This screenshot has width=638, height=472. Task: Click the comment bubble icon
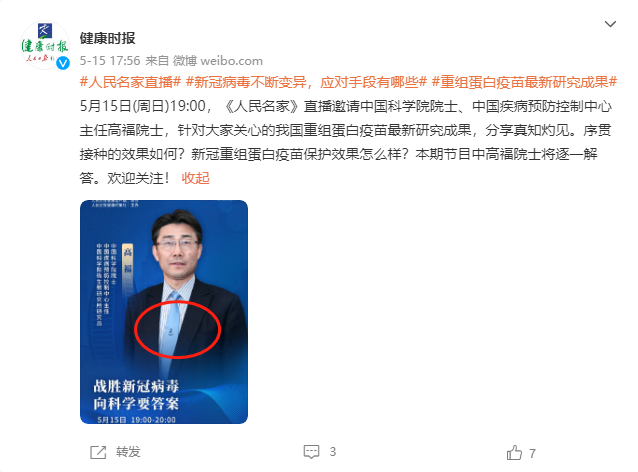coord(311,452)
